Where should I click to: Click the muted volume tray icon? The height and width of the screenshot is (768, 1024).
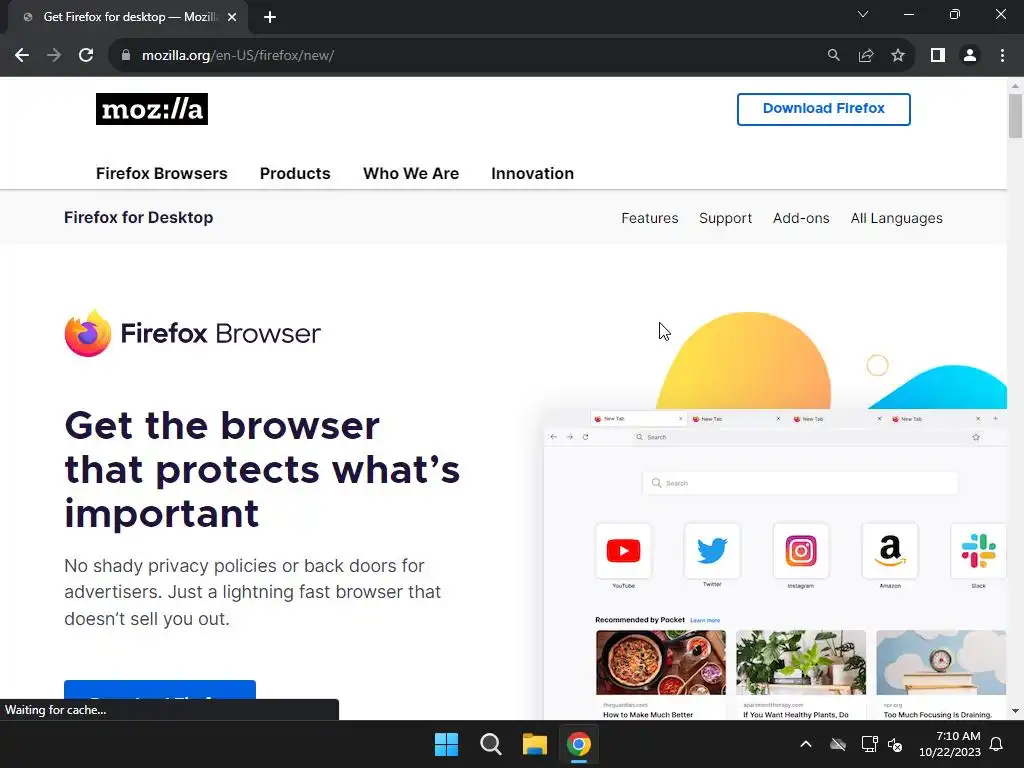[895, 744]
